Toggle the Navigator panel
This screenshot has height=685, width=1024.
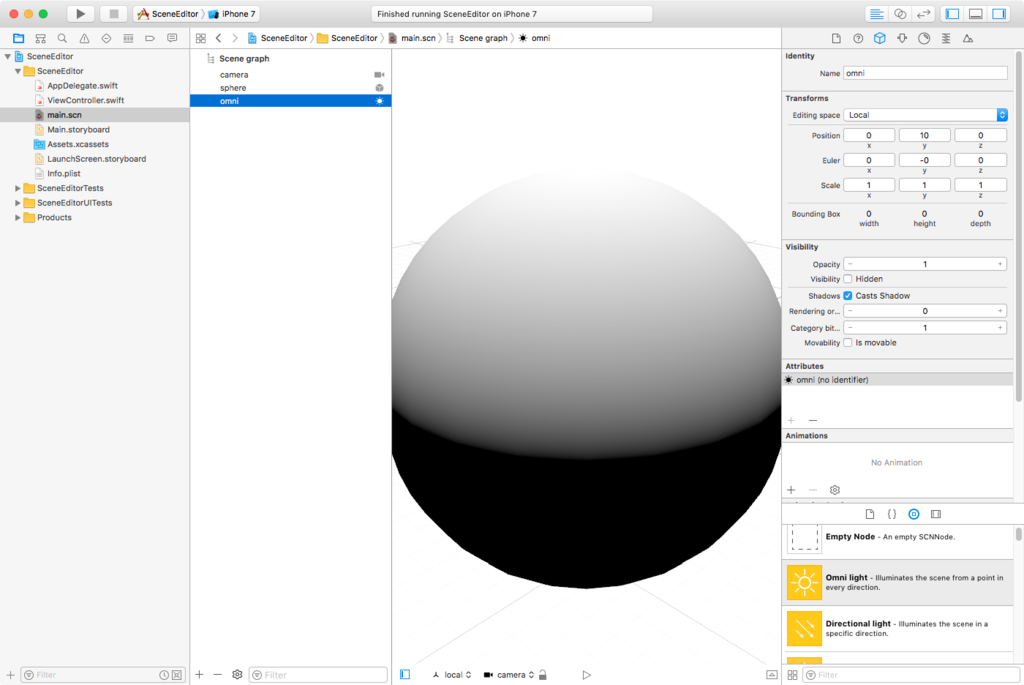(x=952, y=14)
